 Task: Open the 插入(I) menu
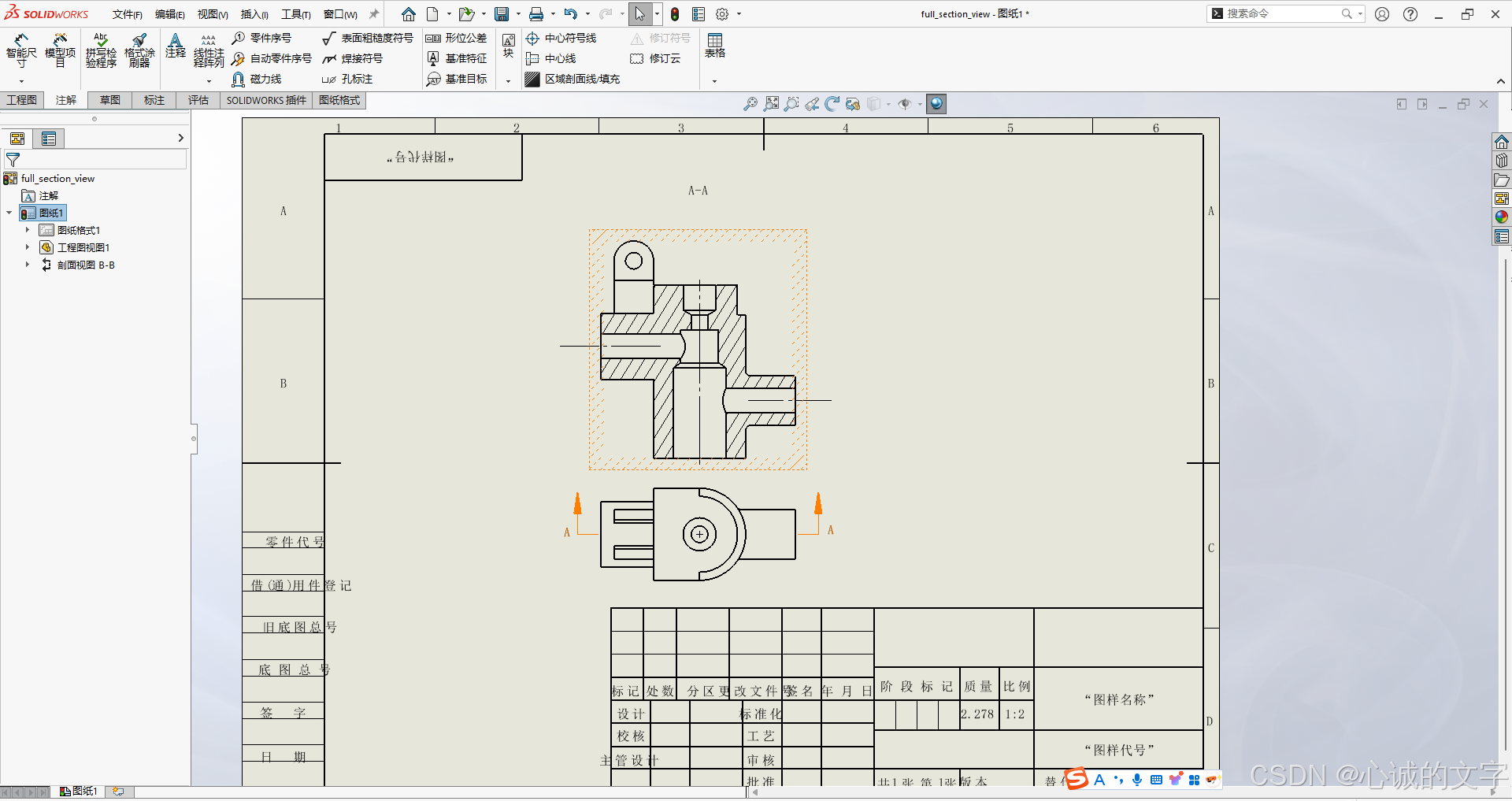pyautogui.click(x=254, y=14)
